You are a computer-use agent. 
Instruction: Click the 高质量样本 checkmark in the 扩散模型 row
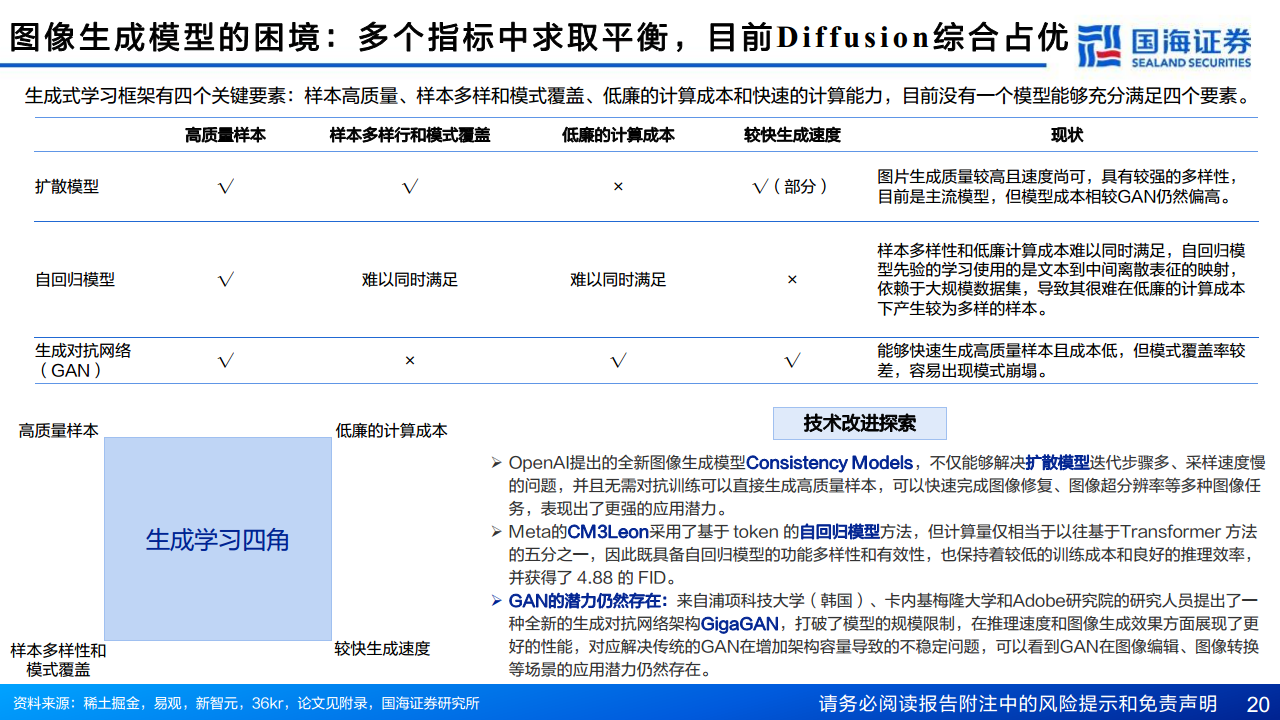click(226, 187)
